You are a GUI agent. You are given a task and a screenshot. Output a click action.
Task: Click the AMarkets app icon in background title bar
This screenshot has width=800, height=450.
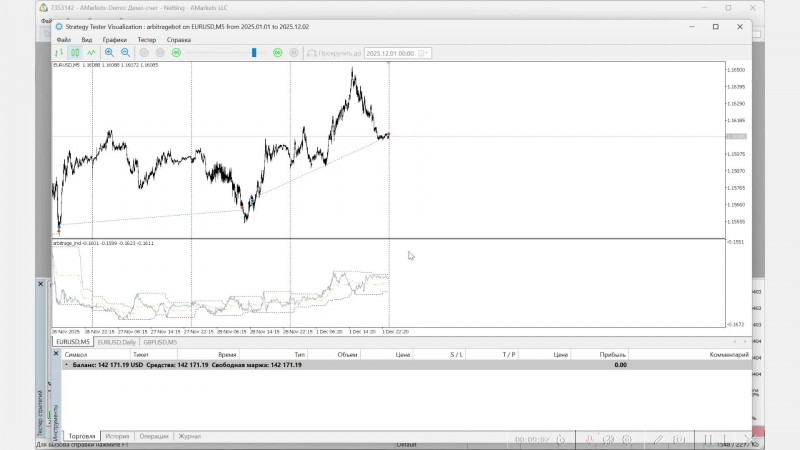click(x=44, y=8)
